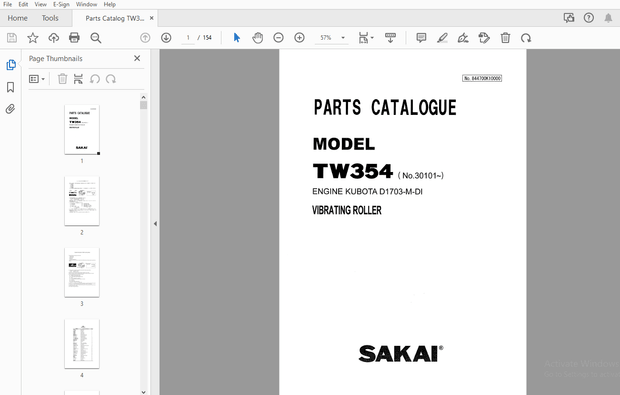Close the Parts Catalog document tab

tap(151, 18)
